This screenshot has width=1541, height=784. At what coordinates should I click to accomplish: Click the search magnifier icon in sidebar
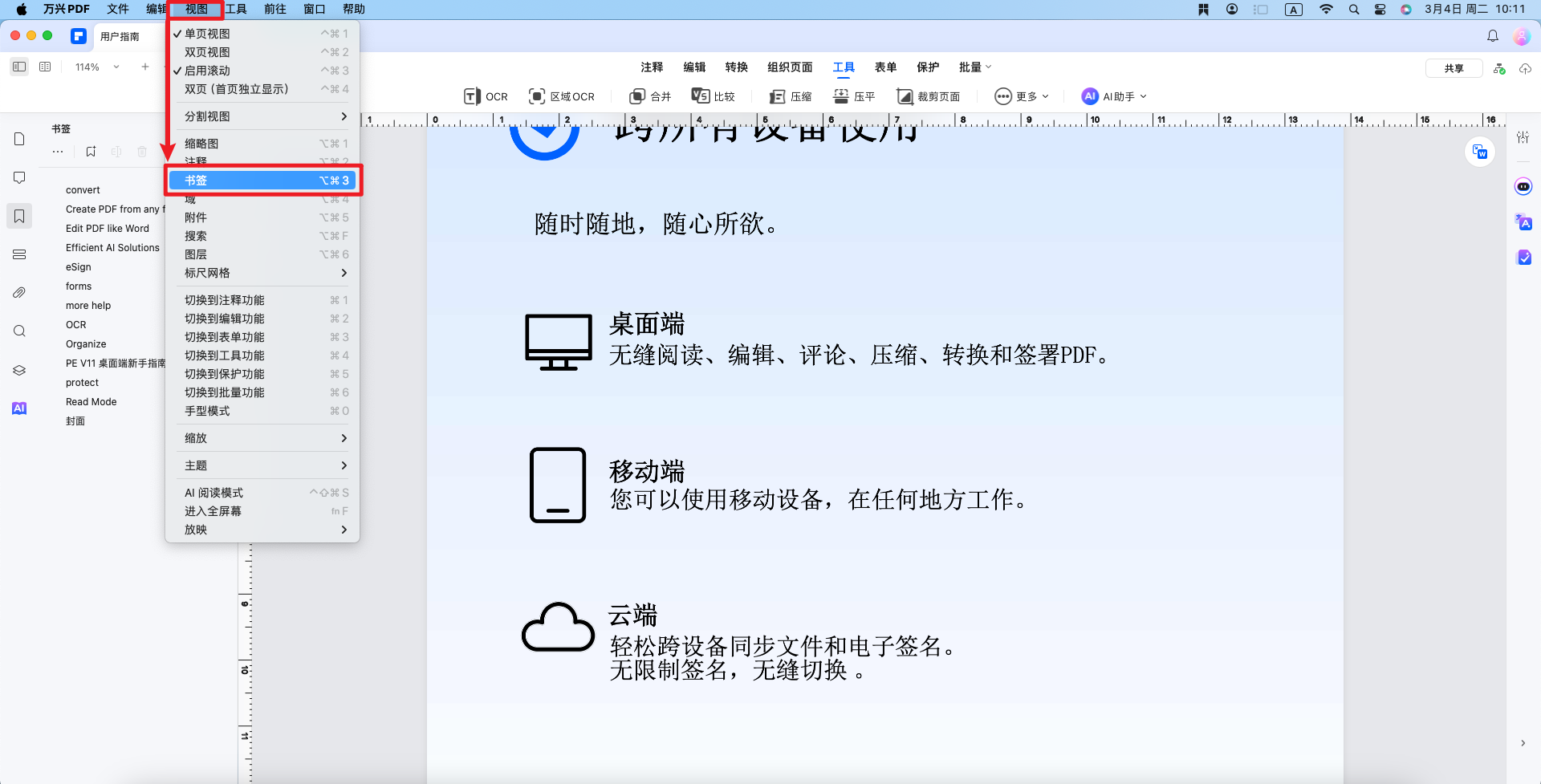pos(19,331)
